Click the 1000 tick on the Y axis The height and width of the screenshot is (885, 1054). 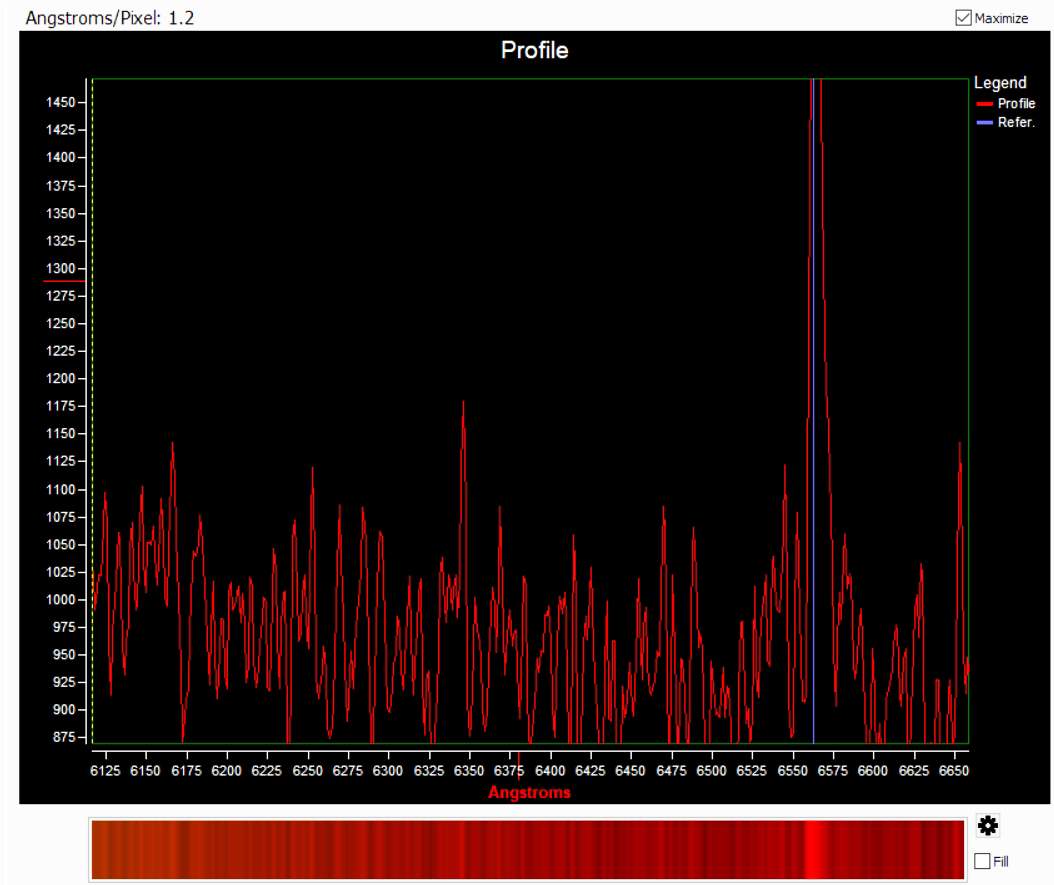pyautogui.click(x=62, y=599)
